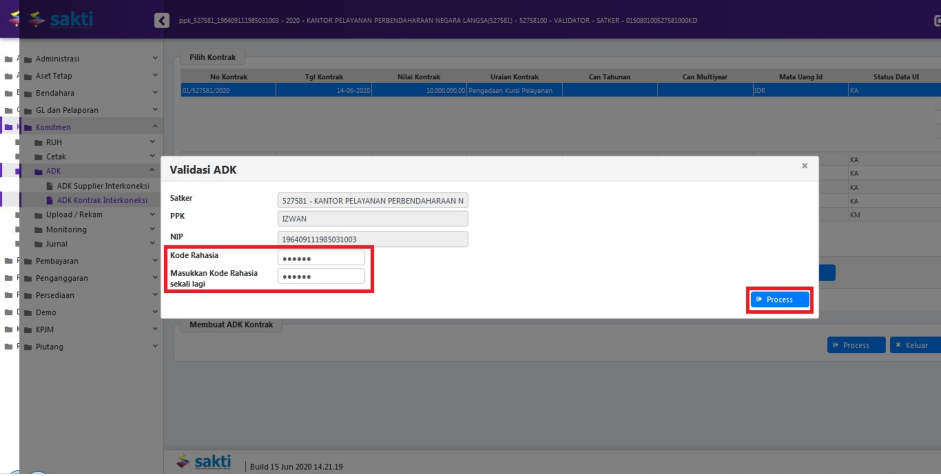Select the Pilih Kontrak tab
This screenshot has height=476, width=941.
click(211, 59)
